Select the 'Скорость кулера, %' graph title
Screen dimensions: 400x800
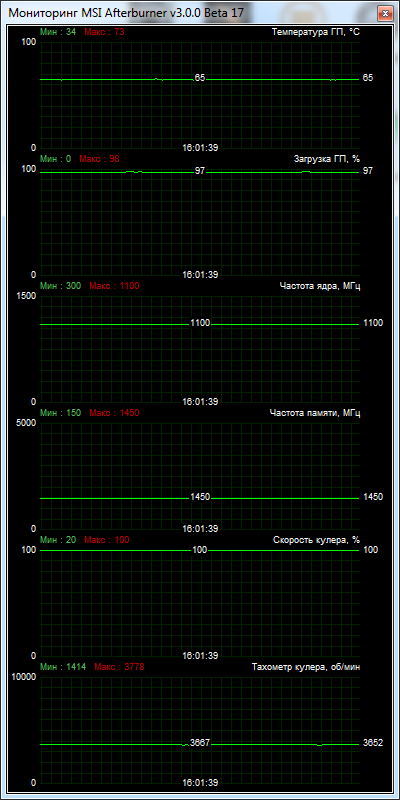pyautogui.click(x=317, y=540)
